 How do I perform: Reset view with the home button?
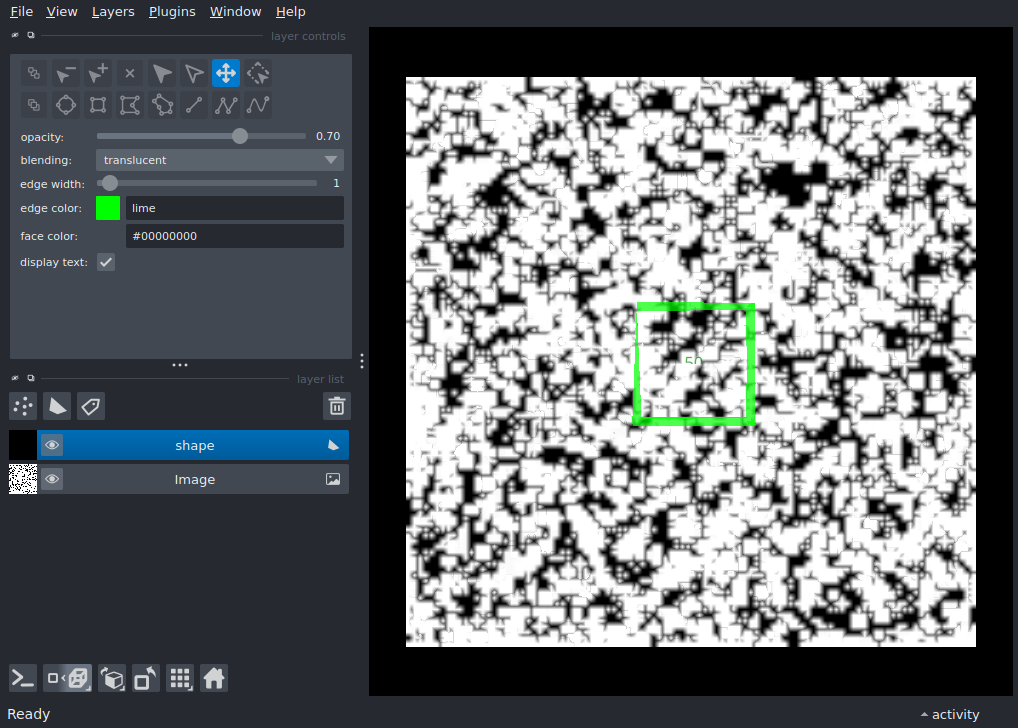pyautogui.click(x=213, y=679)
